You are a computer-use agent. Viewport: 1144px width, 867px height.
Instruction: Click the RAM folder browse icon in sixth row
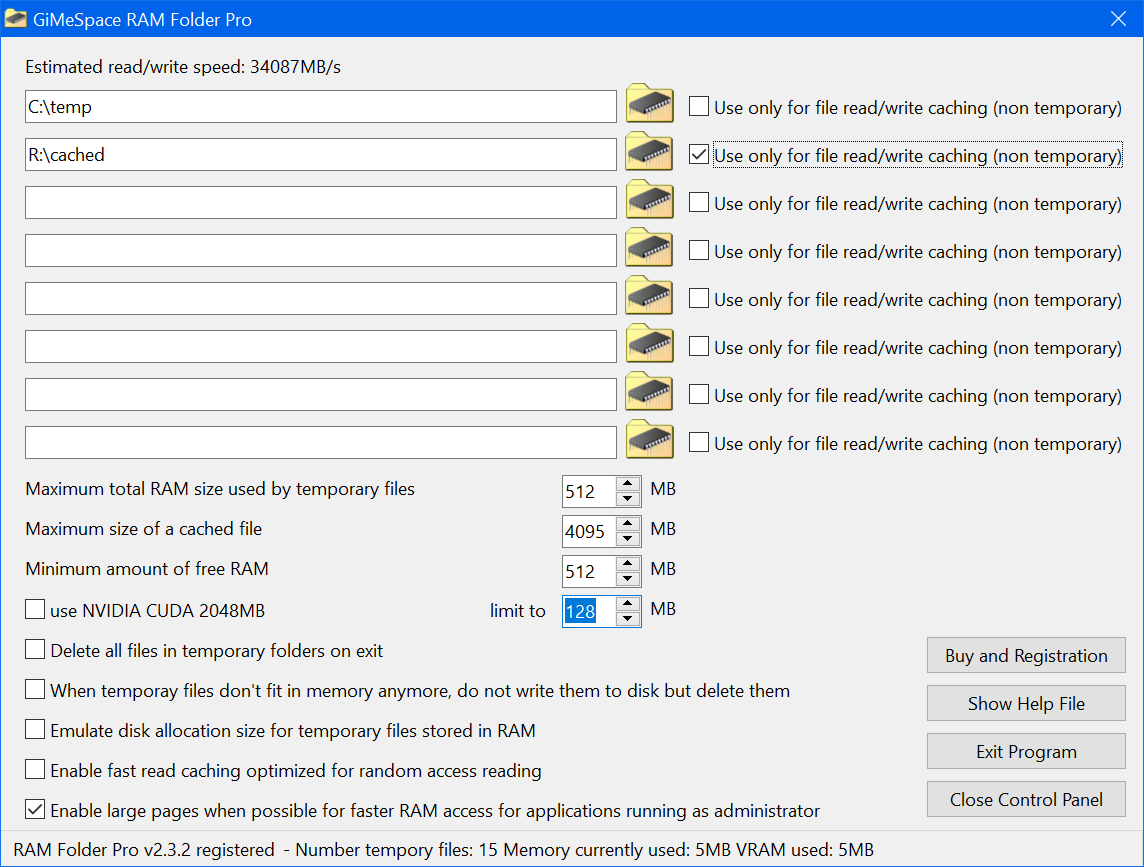649,346
